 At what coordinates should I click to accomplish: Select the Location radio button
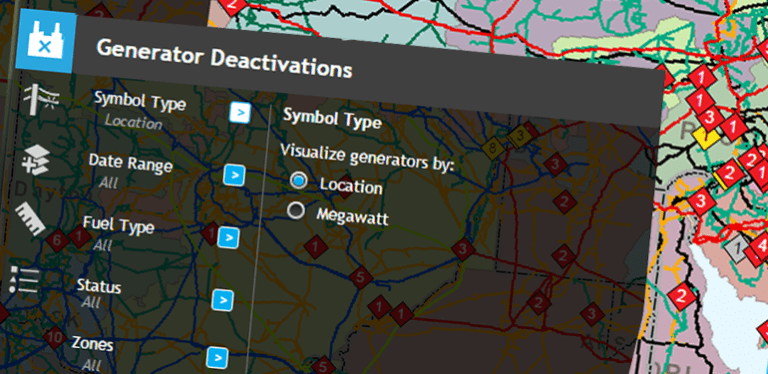pyautogui.click(x=298, y=181)
